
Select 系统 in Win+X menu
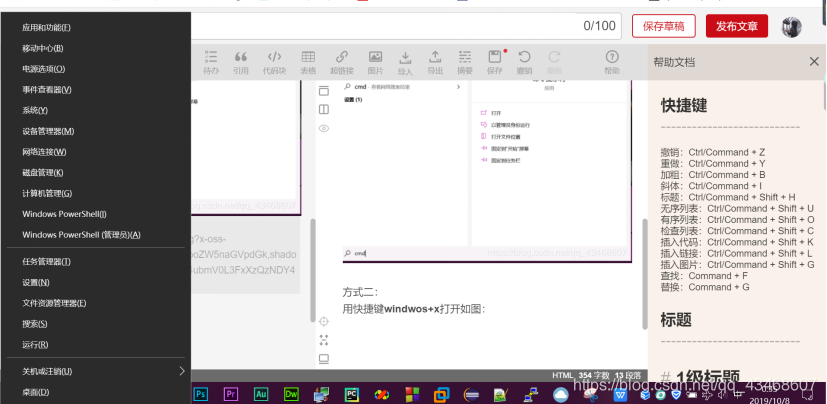point(96,110)
